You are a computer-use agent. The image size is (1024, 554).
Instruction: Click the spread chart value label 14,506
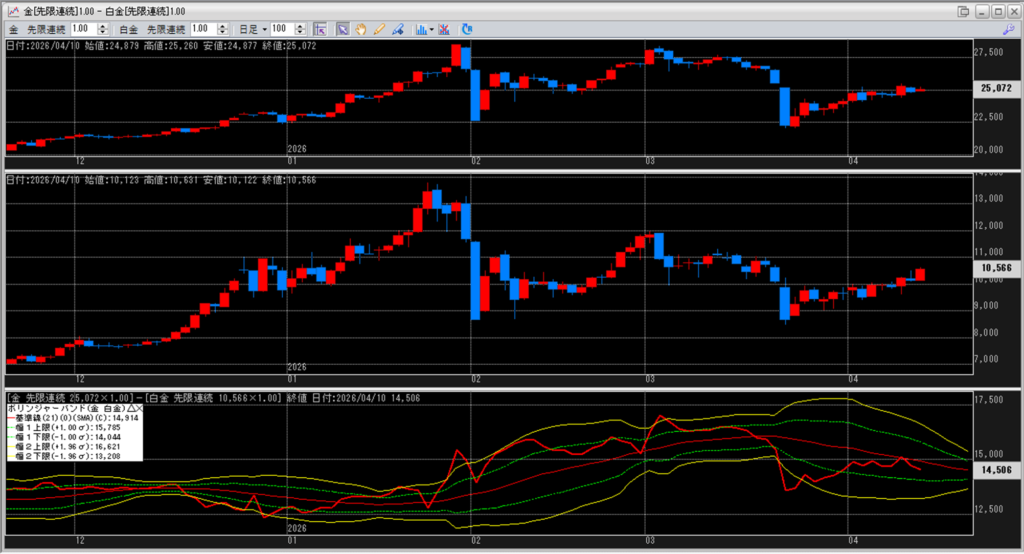click(x=996, y=470)
